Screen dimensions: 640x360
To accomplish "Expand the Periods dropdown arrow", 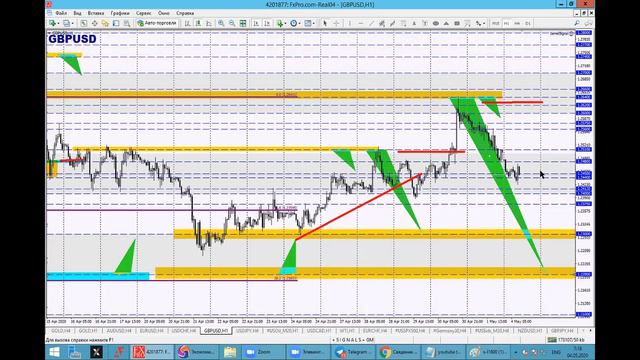I will coord(299,23).
